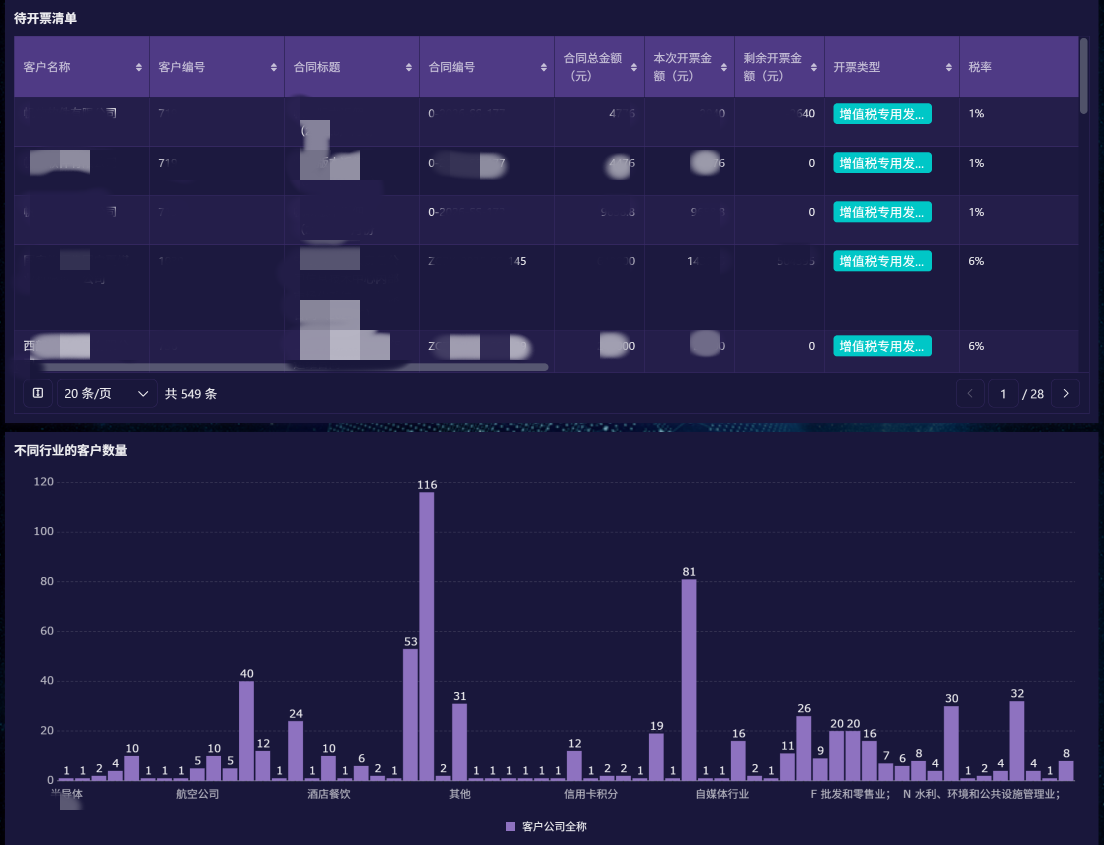Click the current page number field
Screen dimensions: 1104x845
[1003, 394]
